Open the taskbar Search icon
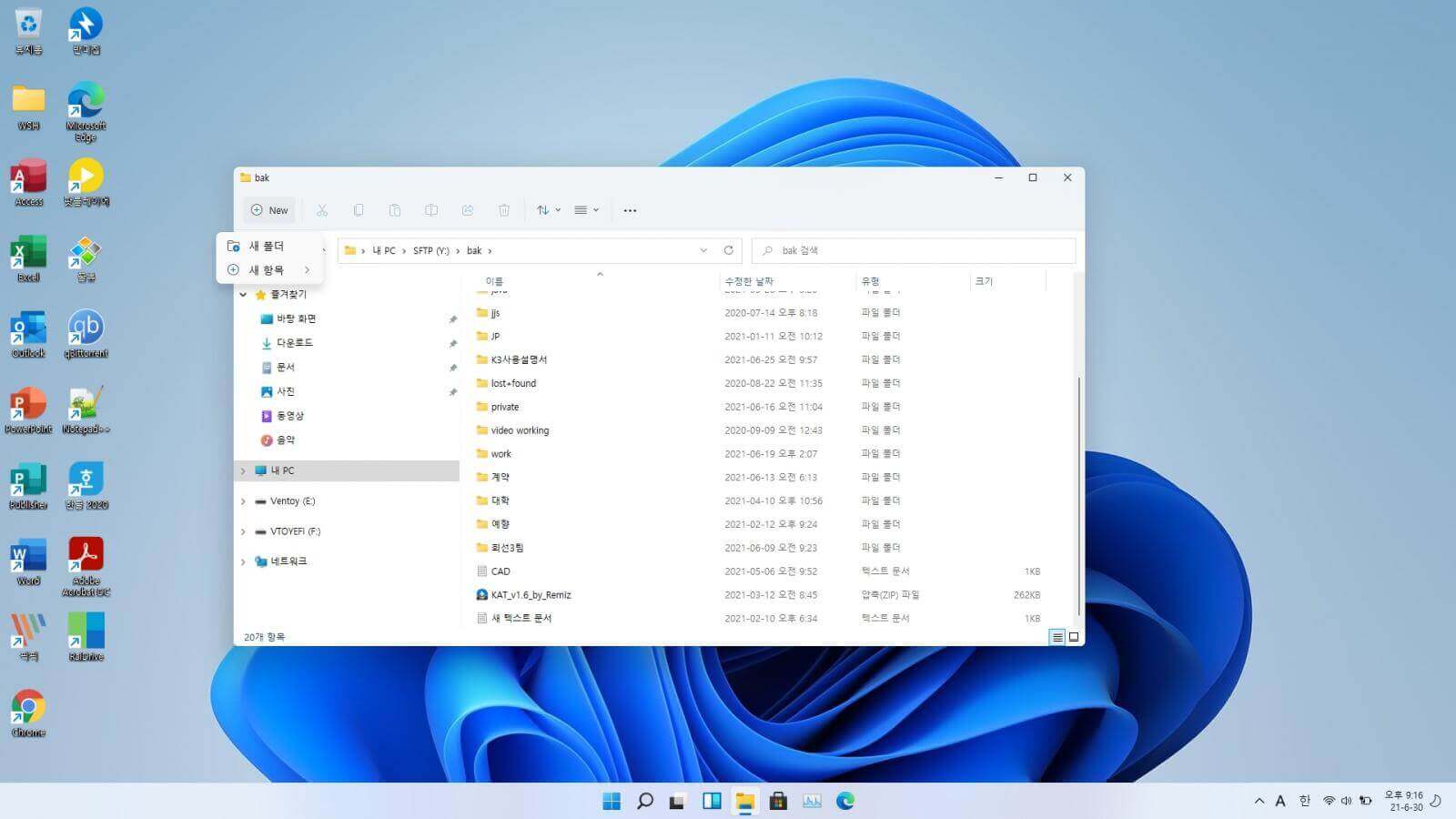This screenshot has width=1456, height=819. 645,801
